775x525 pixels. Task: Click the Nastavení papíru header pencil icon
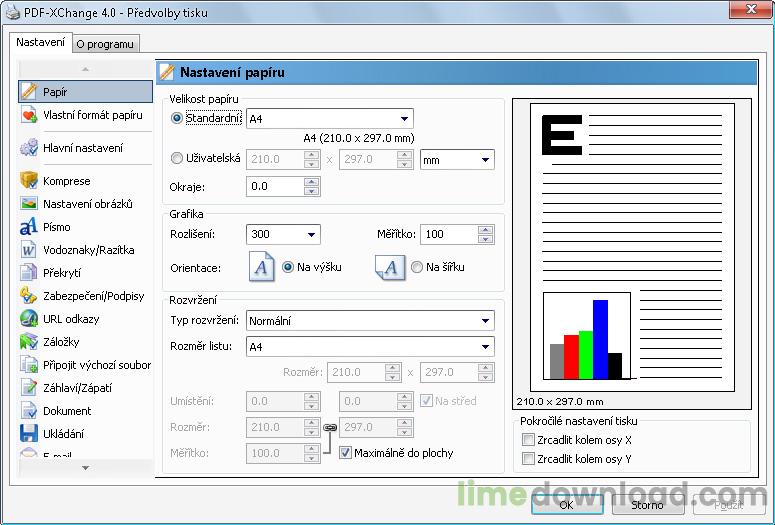(x=168, y=72)
